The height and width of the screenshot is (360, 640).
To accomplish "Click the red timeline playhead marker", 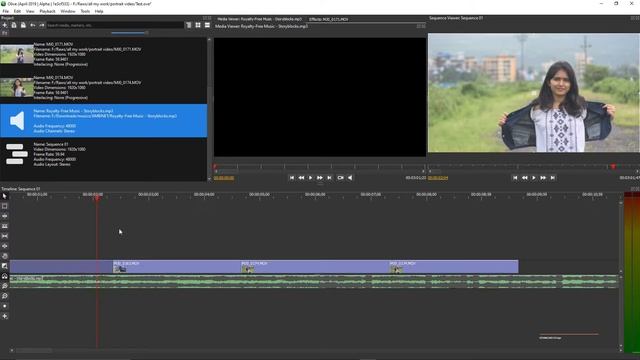I will click(x=97, y=198).
